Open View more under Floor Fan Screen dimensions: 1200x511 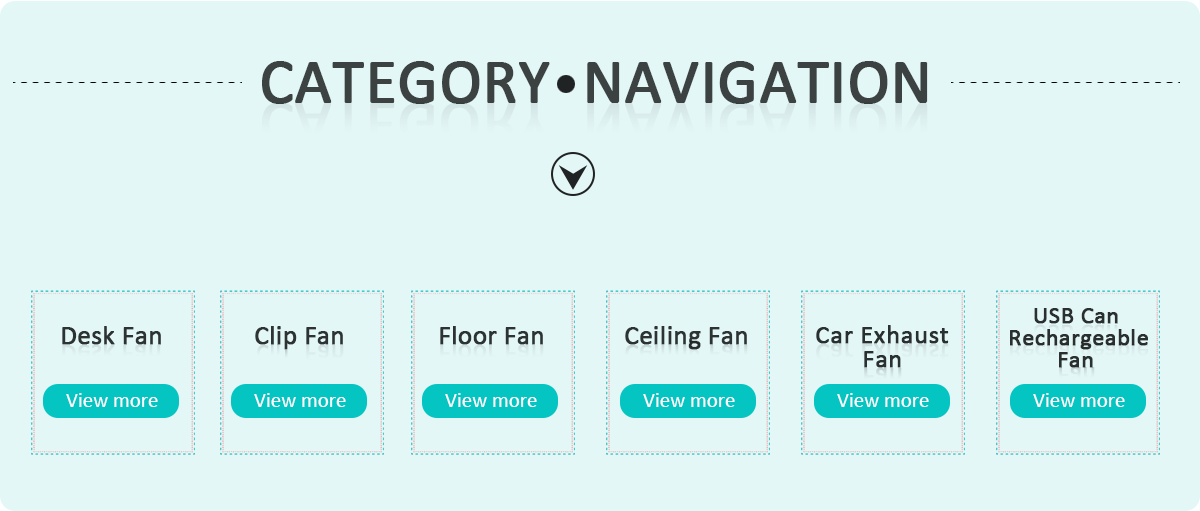pos(490,401)
